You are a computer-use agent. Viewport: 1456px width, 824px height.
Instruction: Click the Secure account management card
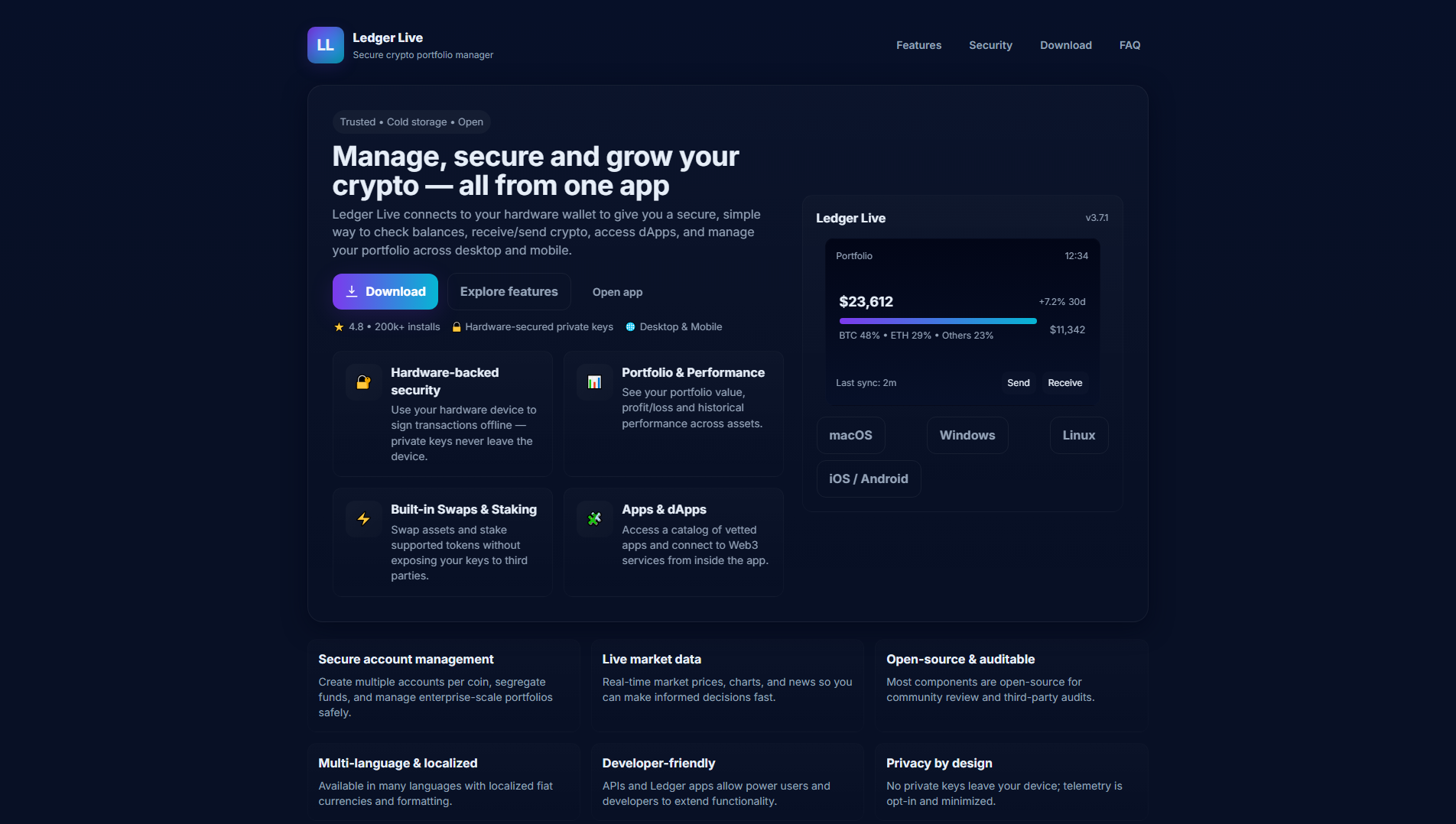[x=444, y=686]
